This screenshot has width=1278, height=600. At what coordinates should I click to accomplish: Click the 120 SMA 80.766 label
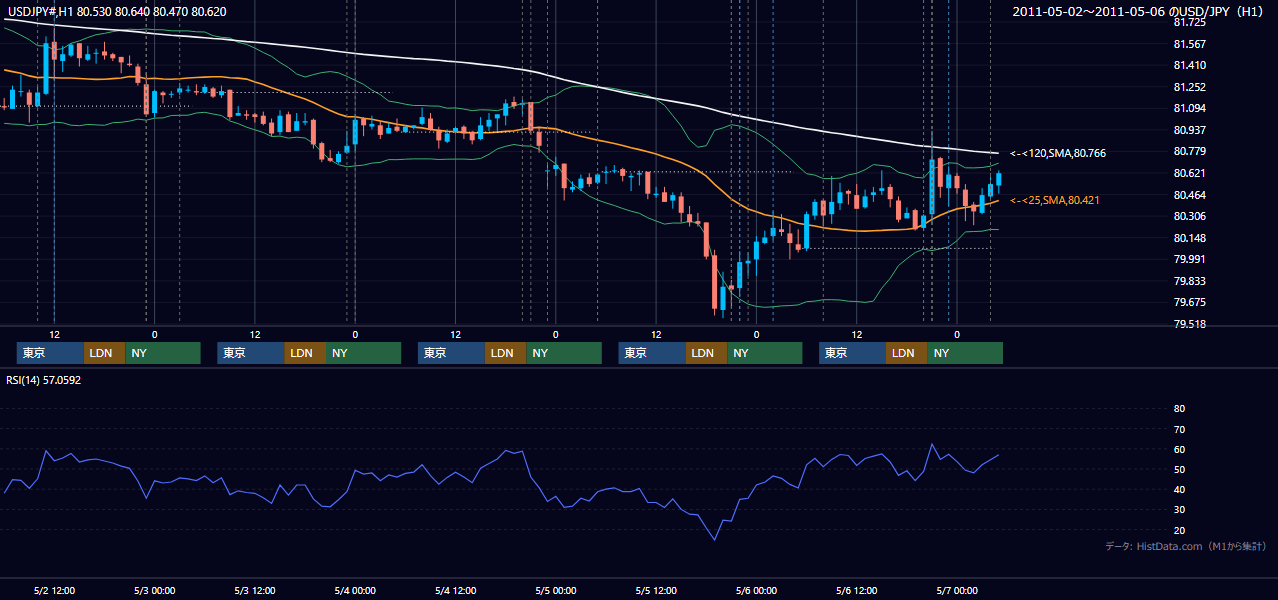point(1058,153)
